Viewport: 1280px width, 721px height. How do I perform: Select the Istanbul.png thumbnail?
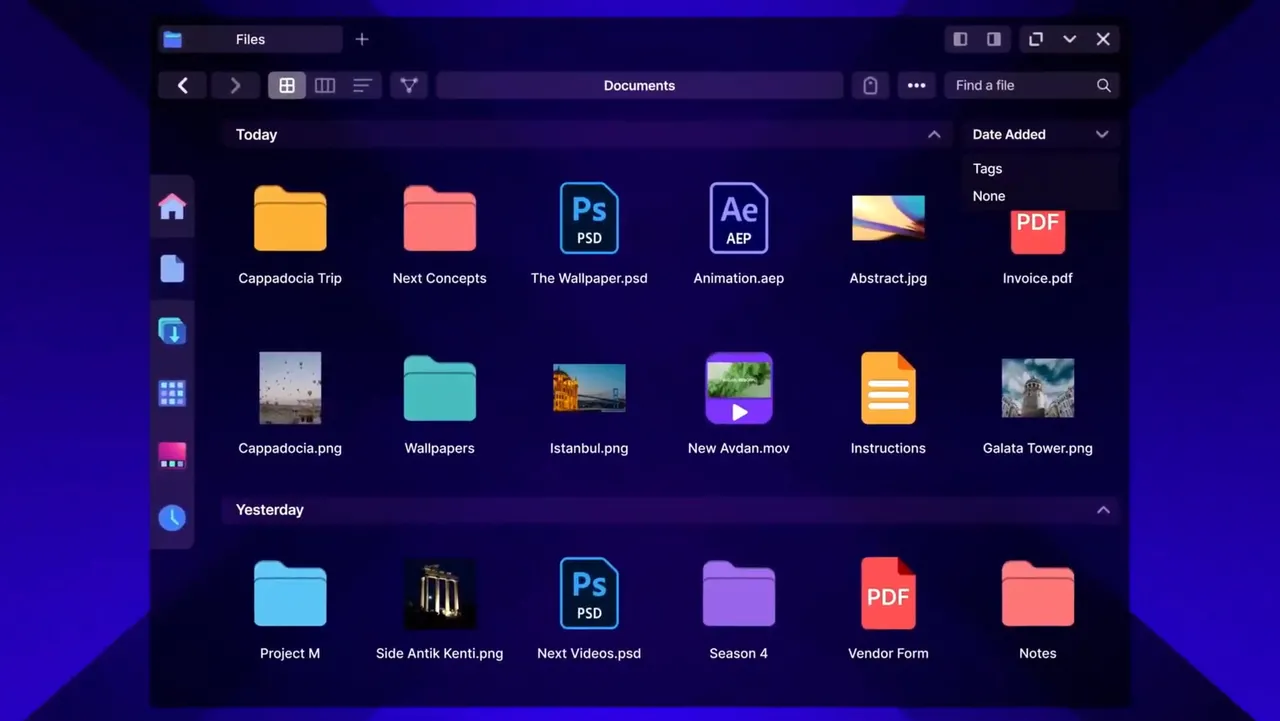pyautogui.click(x=589, y=388)
